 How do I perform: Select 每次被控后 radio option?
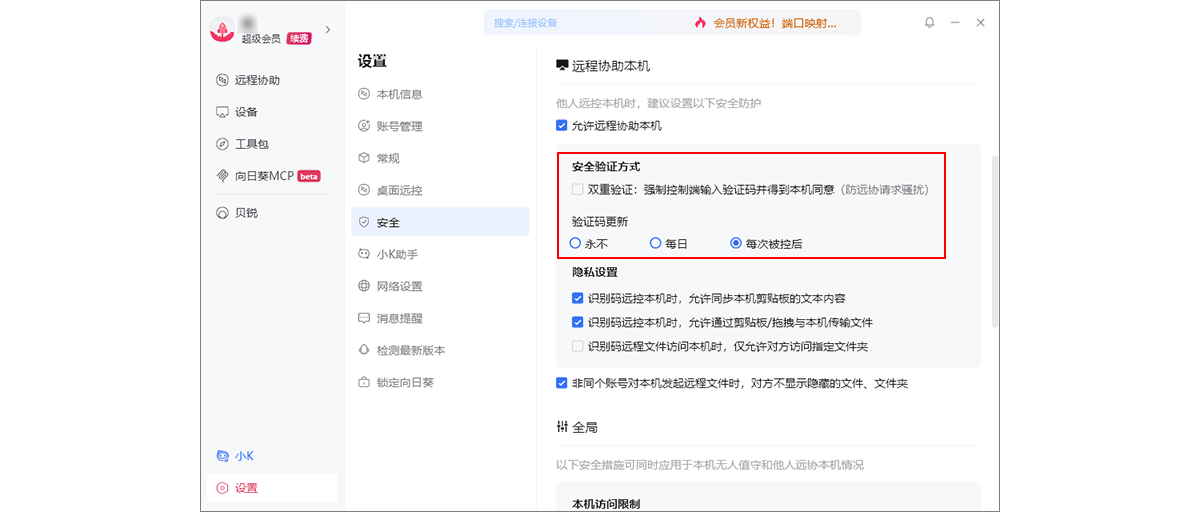[x=736, y=243]
